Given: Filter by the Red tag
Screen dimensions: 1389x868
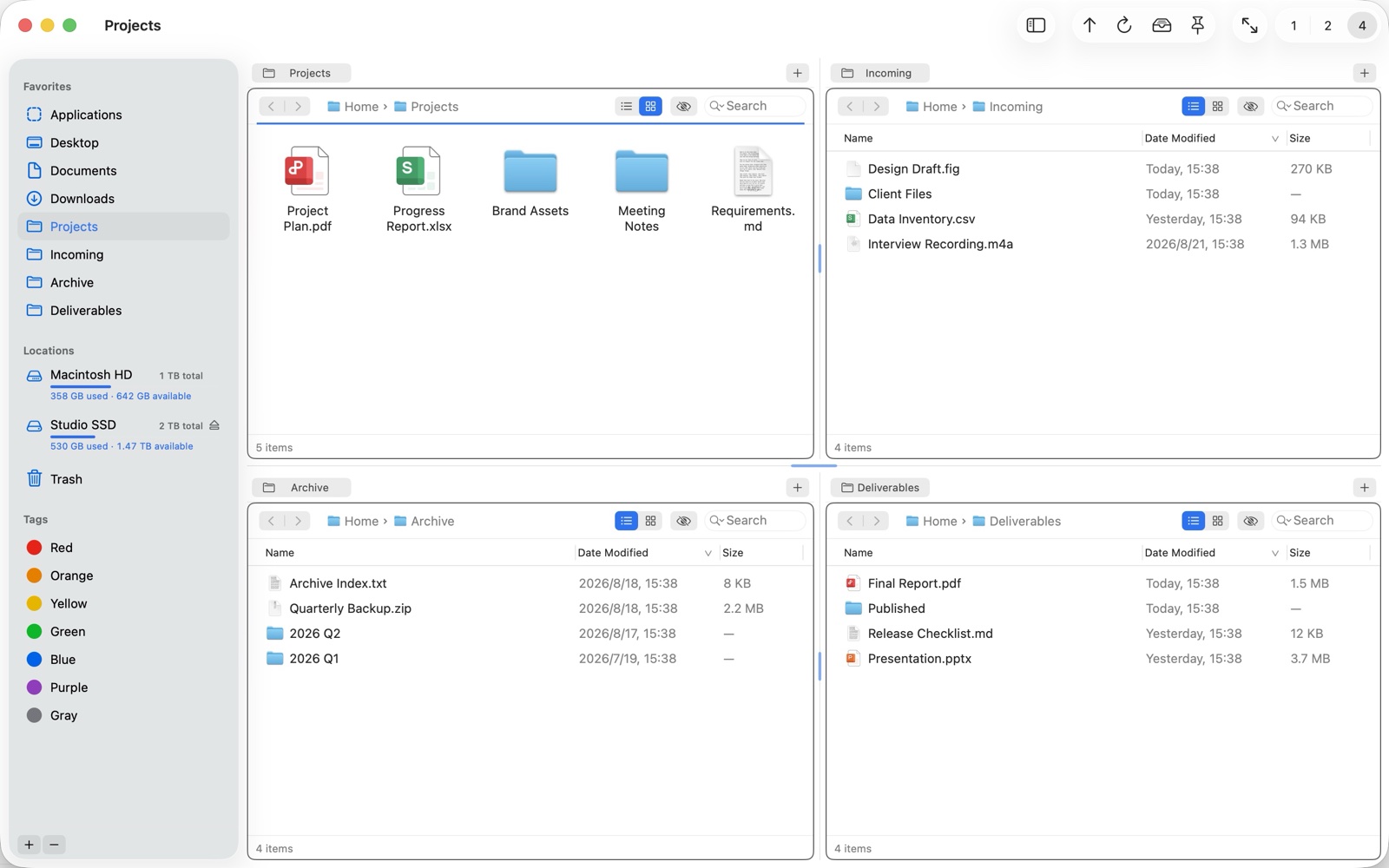Looking at the screenshot, I should (x=123, y=548).
